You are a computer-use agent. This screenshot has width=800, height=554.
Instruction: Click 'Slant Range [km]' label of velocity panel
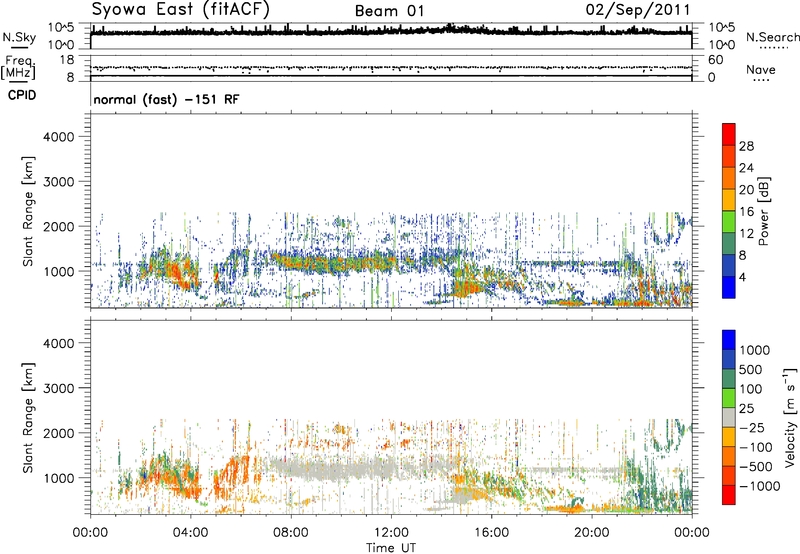click(28, 418)
